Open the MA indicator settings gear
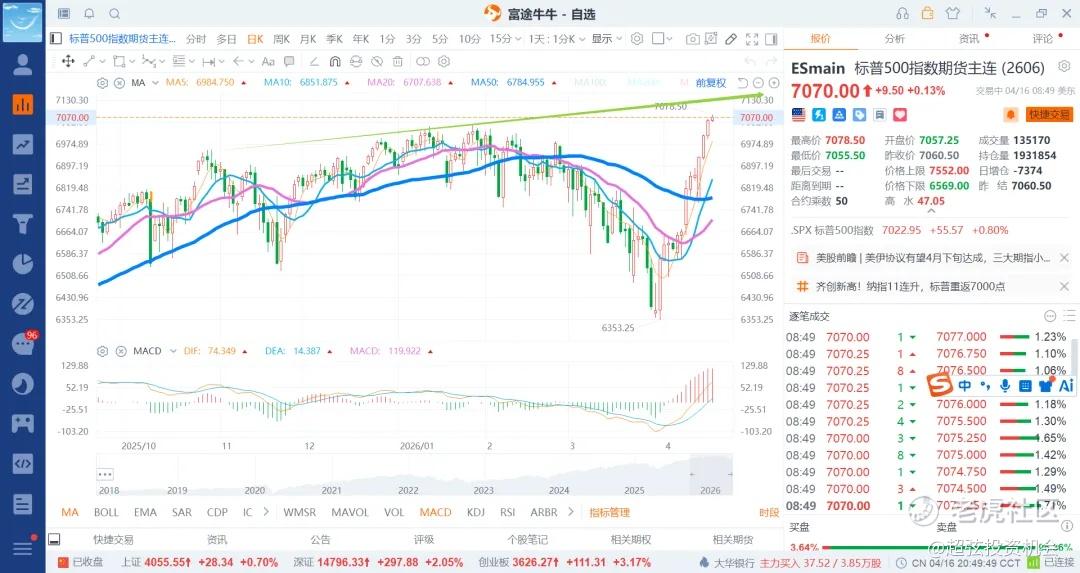 pyautogui.click(x=103, y=83)
